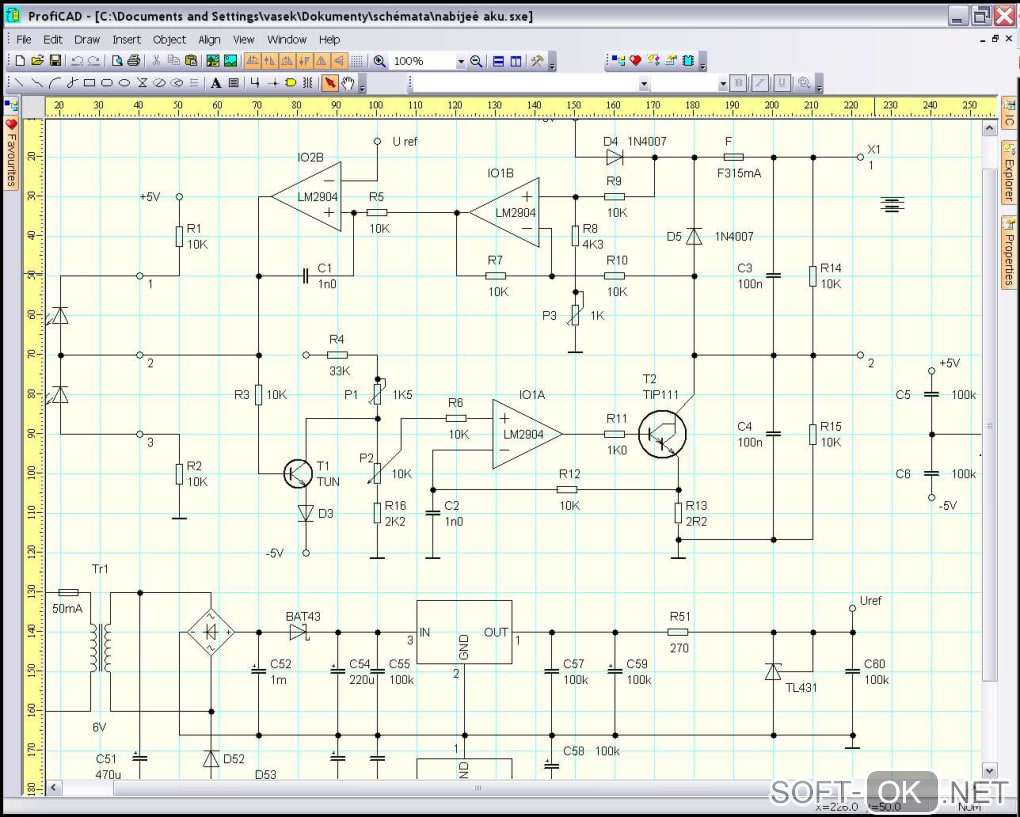Undo the last action
This screenshot has height=817, width=1020.
pyautogui.click(x=77, y=61)
